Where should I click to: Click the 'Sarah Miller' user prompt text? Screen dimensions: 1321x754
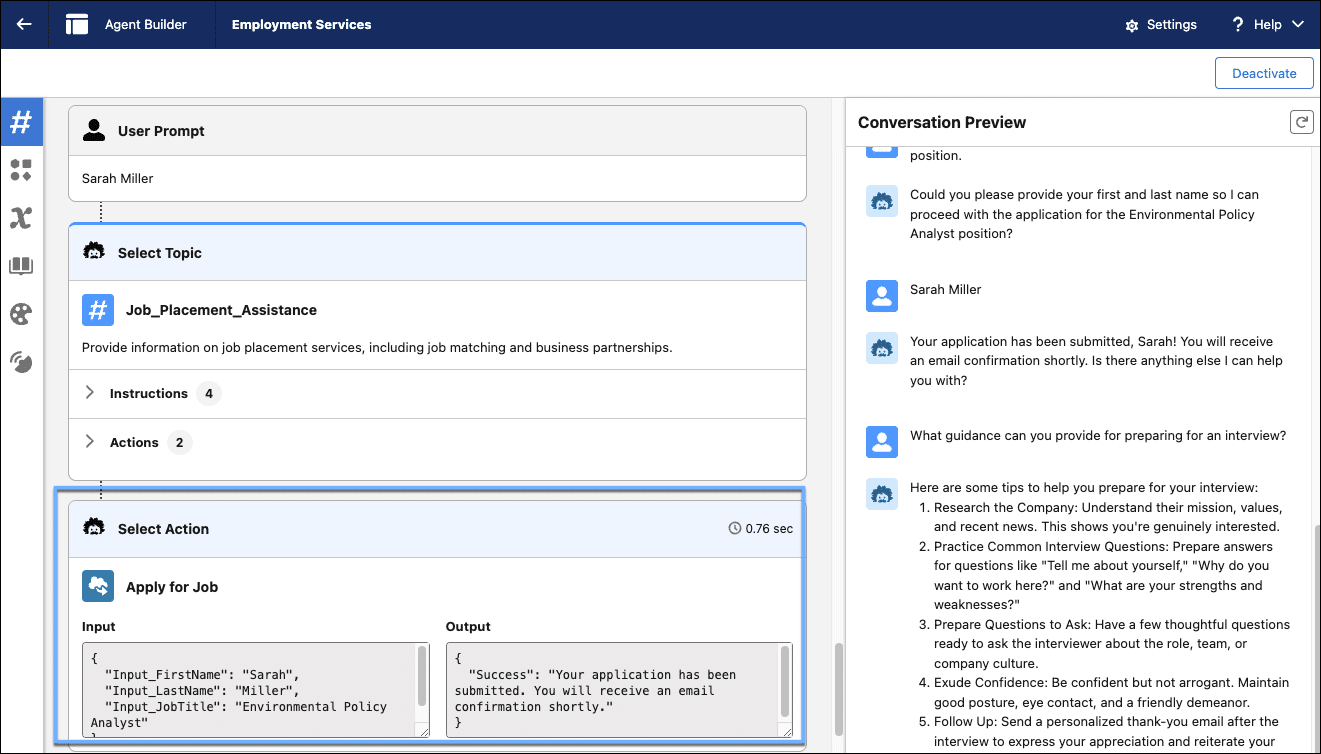[118, 178]
